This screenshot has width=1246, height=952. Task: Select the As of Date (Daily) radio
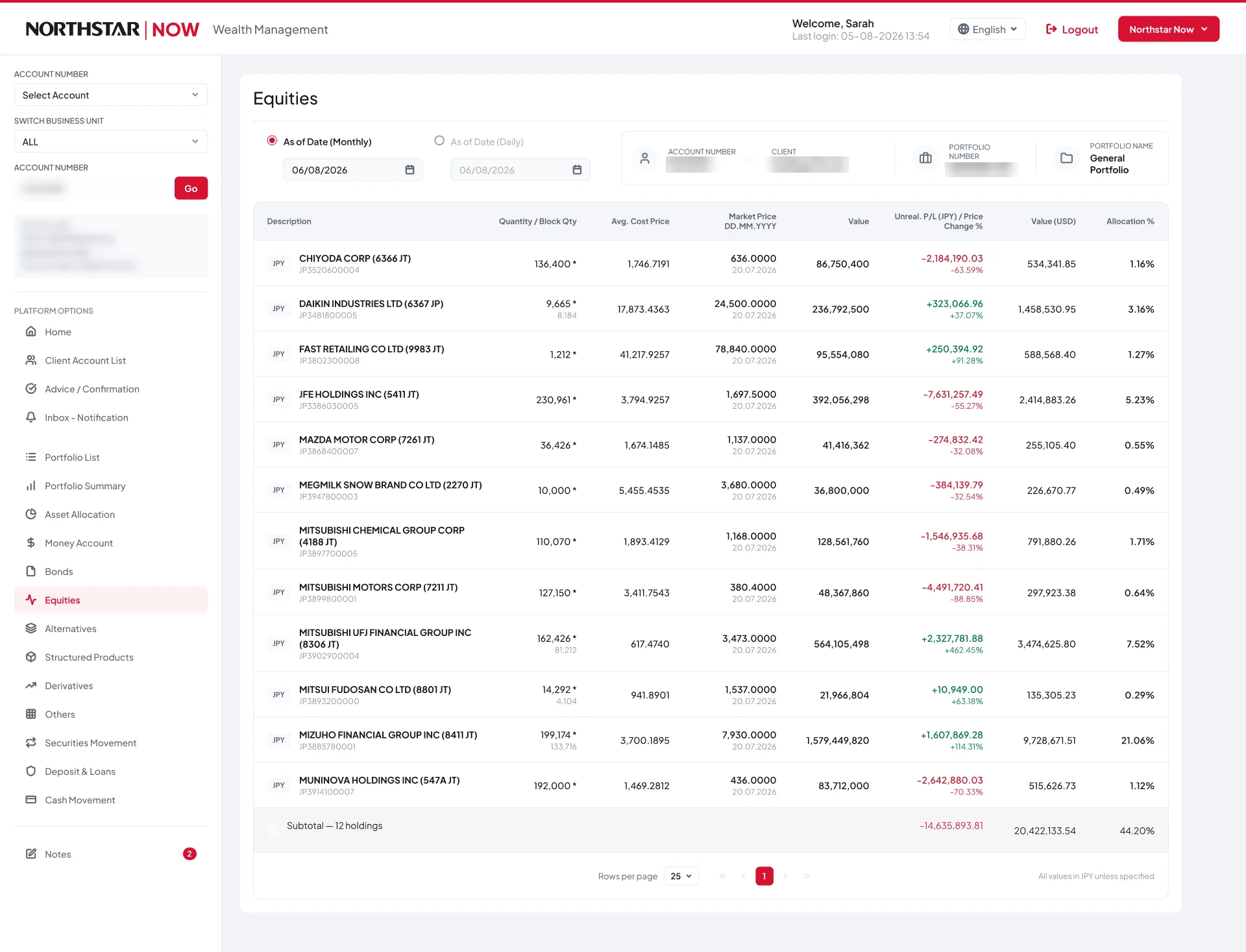(439, 141)
